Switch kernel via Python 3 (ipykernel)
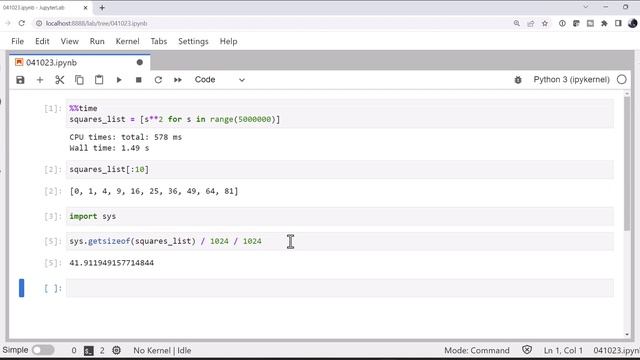The image size is (640, 360). pos(571,80)
